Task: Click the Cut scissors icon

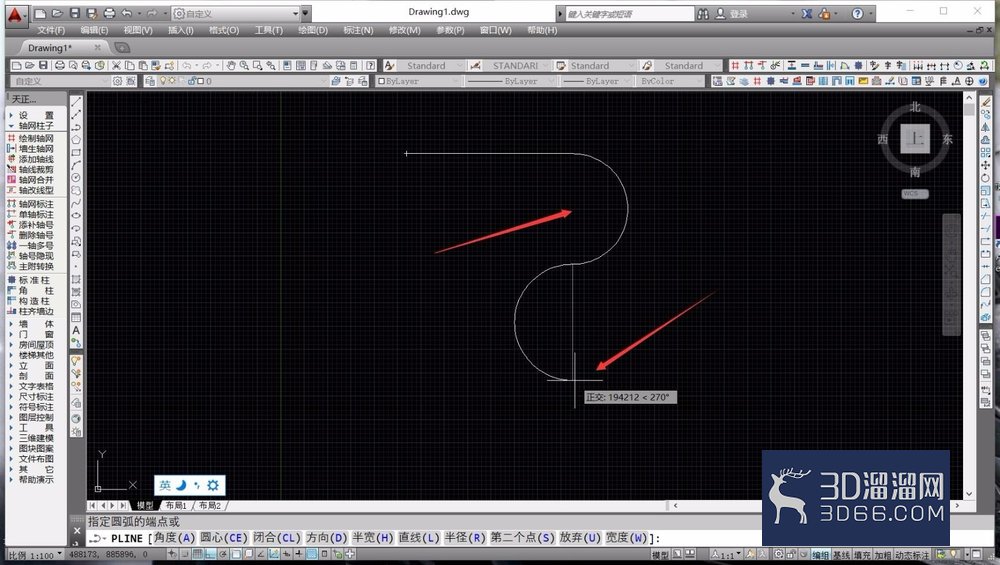Action: click(116, 66)
